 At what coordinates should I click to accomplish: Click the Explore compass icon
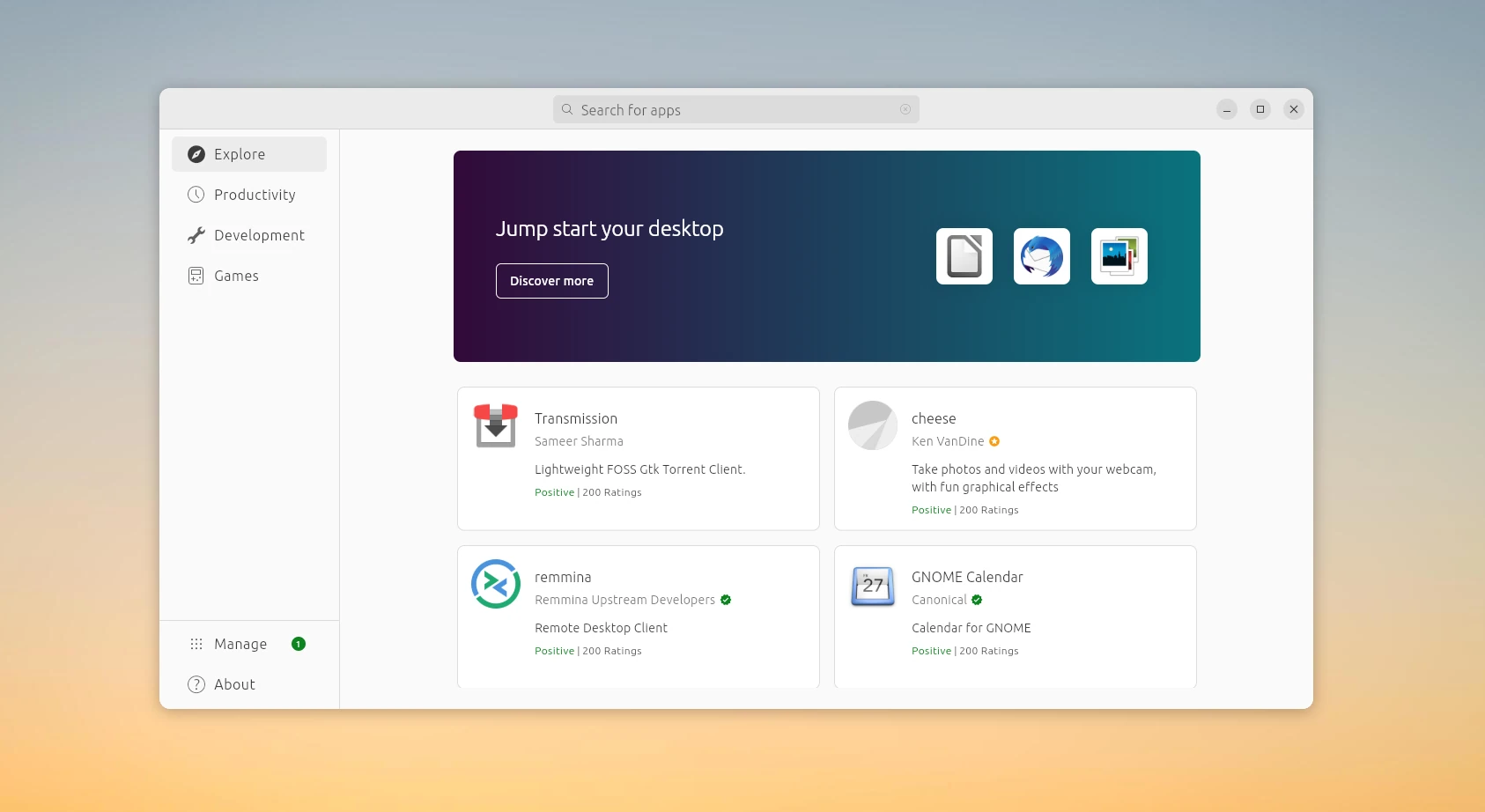[x=196, y=154]
